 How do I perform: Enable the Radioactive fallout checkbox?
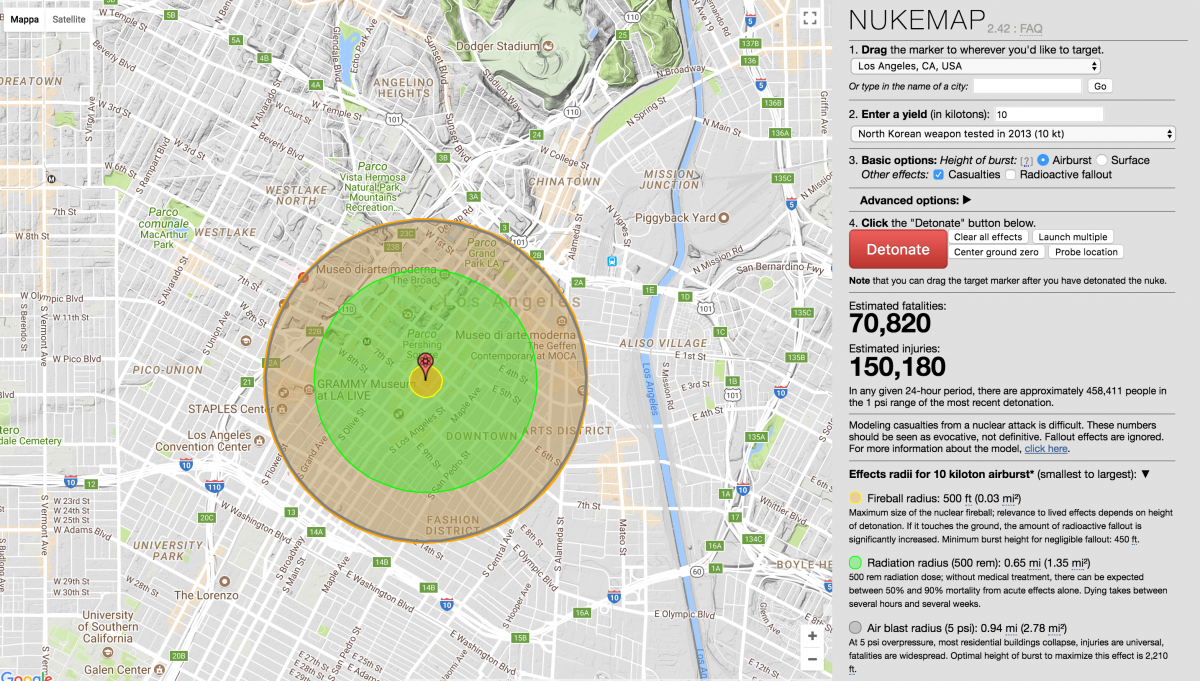pyautogui.click(x=1012, y=175)
